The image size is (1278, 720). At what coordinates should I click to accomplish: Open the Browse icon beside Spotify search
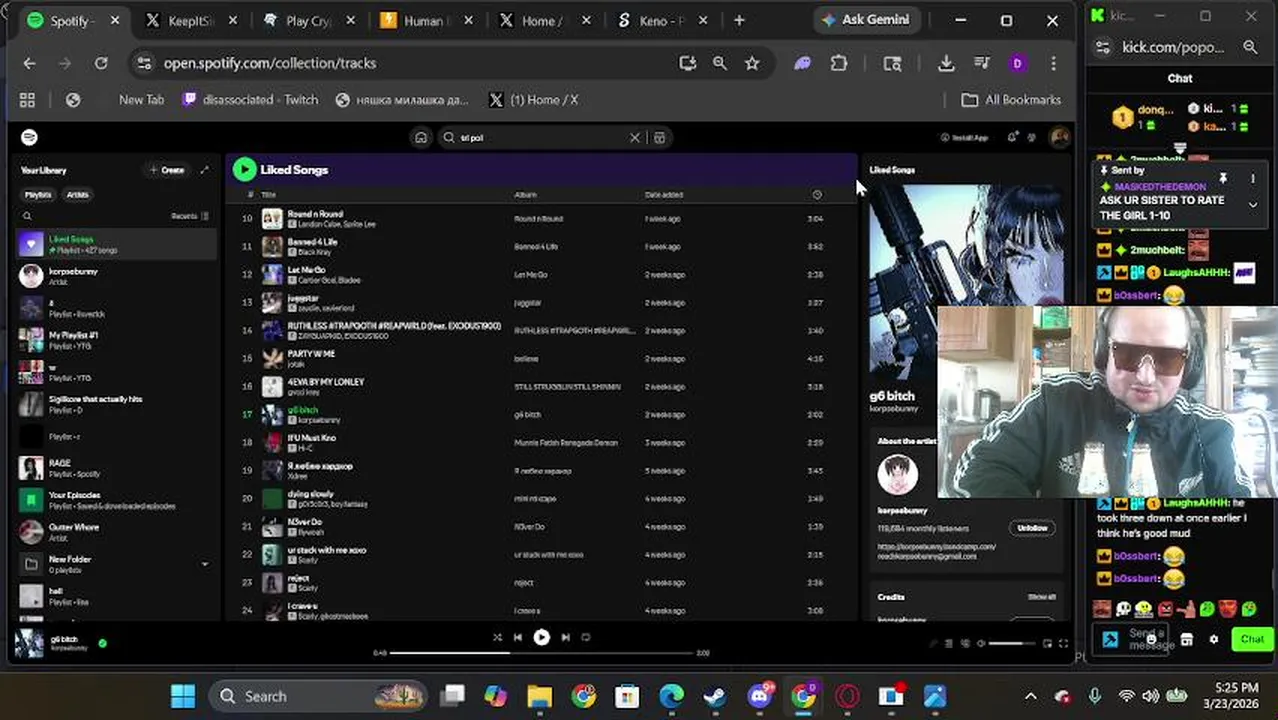tap(659, 138)
